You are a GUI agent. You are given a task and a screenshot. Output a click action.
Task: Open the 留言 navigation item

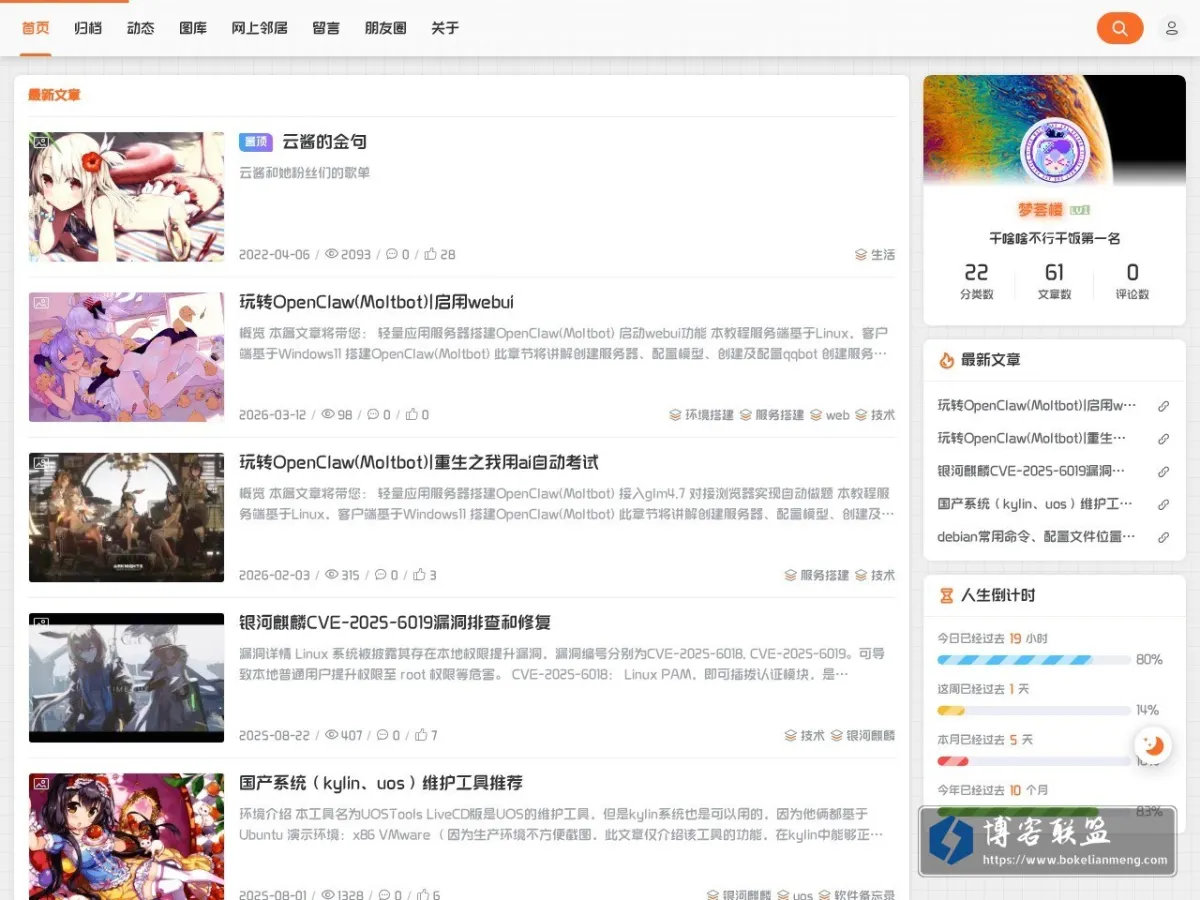326,28
